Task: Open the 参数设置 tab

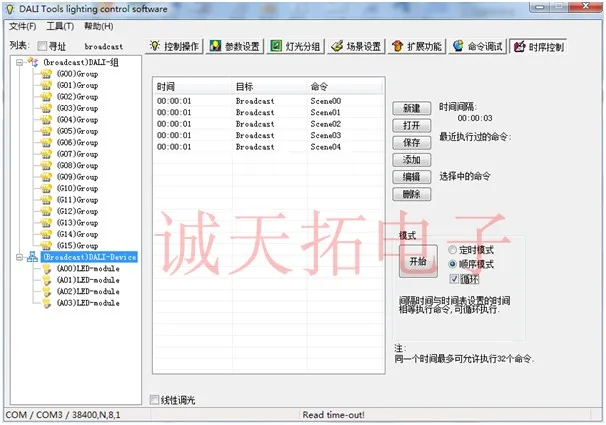Action: pyautogui.click(x=235, y=46)
